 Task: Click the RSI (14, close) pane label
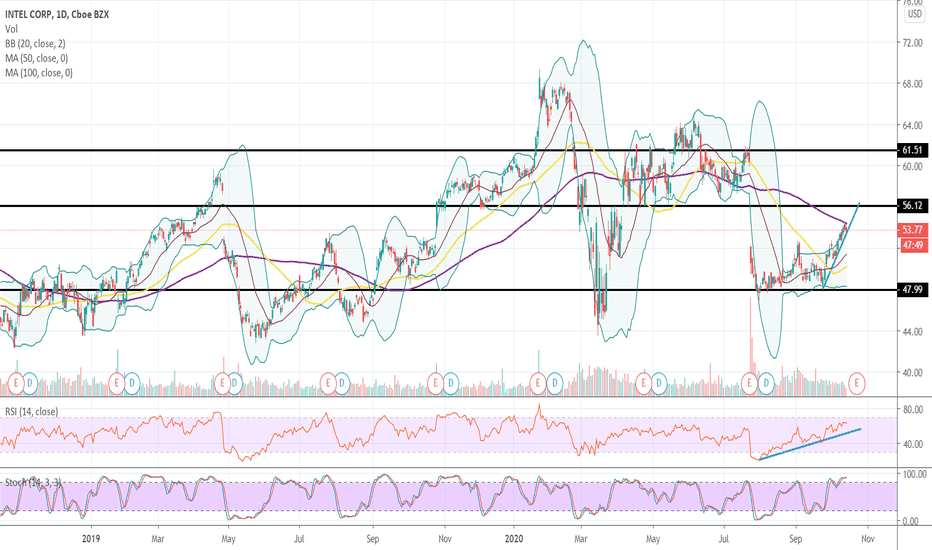[32, 411]
